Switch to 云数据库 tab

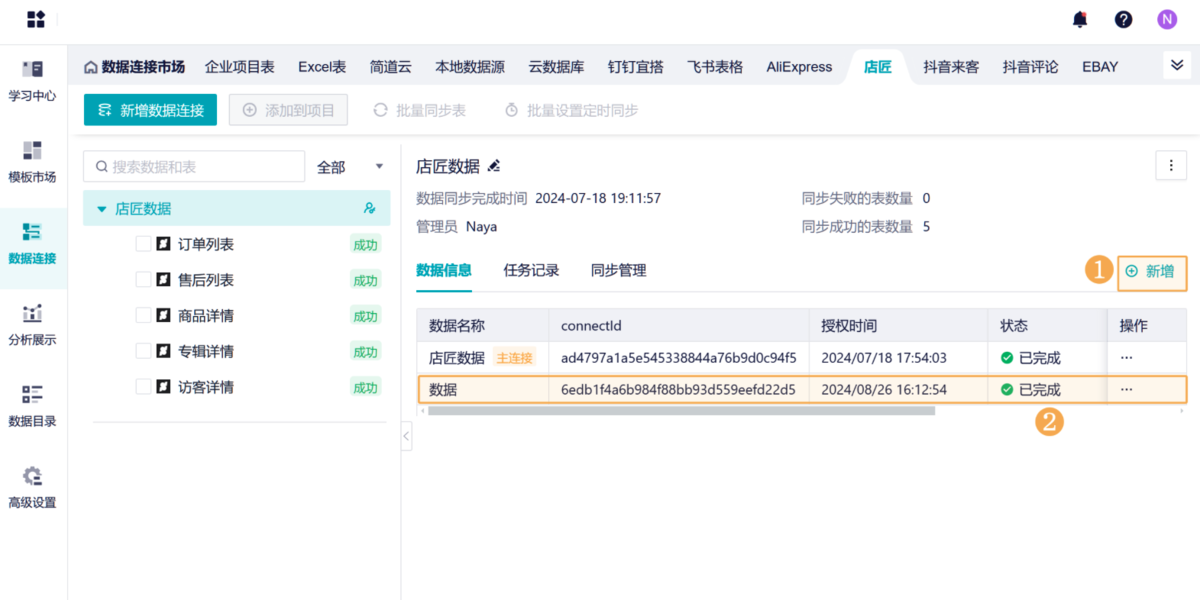[556, 67]
